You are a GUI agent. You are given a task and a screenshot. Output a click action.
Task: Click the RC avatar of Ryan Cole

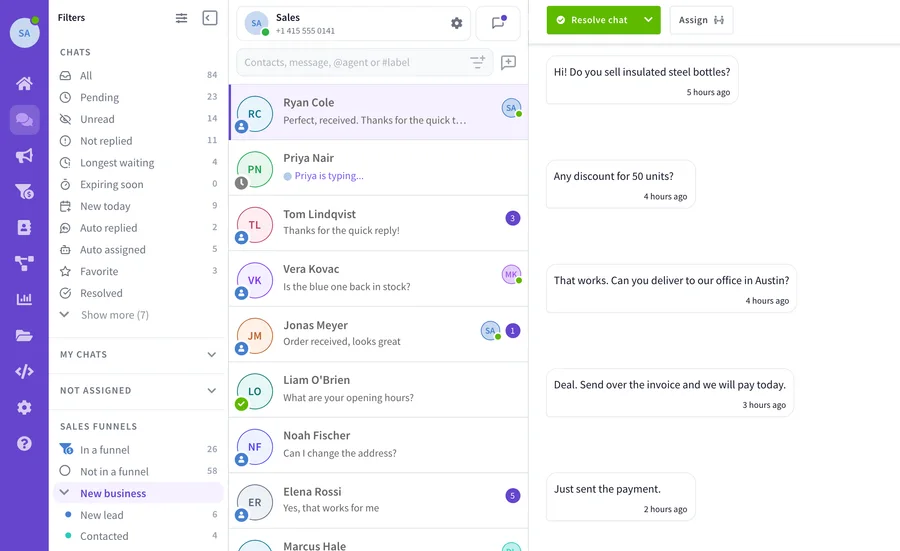255,114
